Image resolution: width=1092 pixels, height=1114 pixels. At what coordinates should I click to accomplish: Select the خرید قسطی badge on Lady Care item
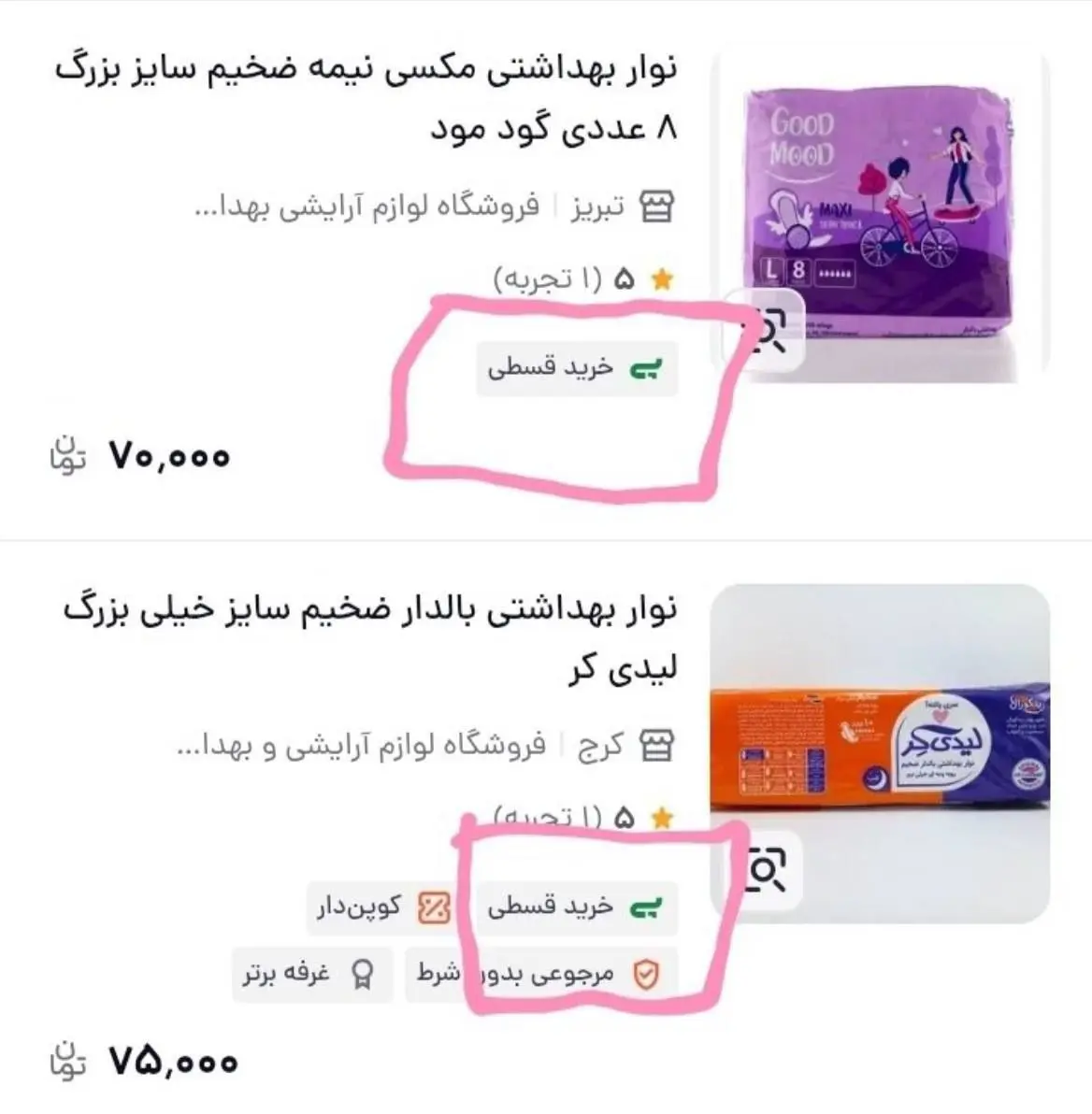pyautogui.click(x=577, y=907)
